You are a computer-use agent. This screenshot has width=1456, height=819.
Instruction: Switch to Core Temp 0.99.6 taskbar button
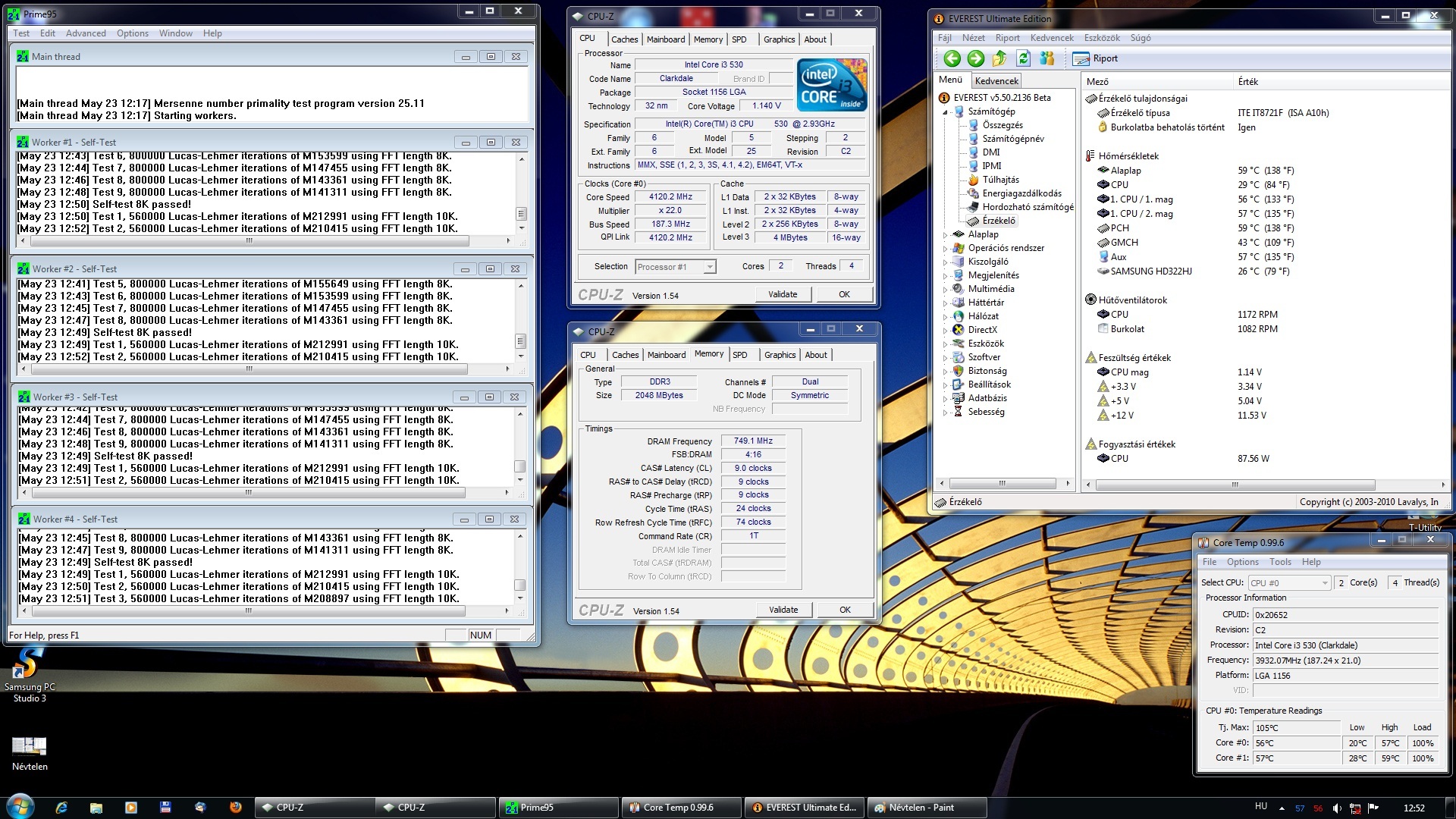681,808
